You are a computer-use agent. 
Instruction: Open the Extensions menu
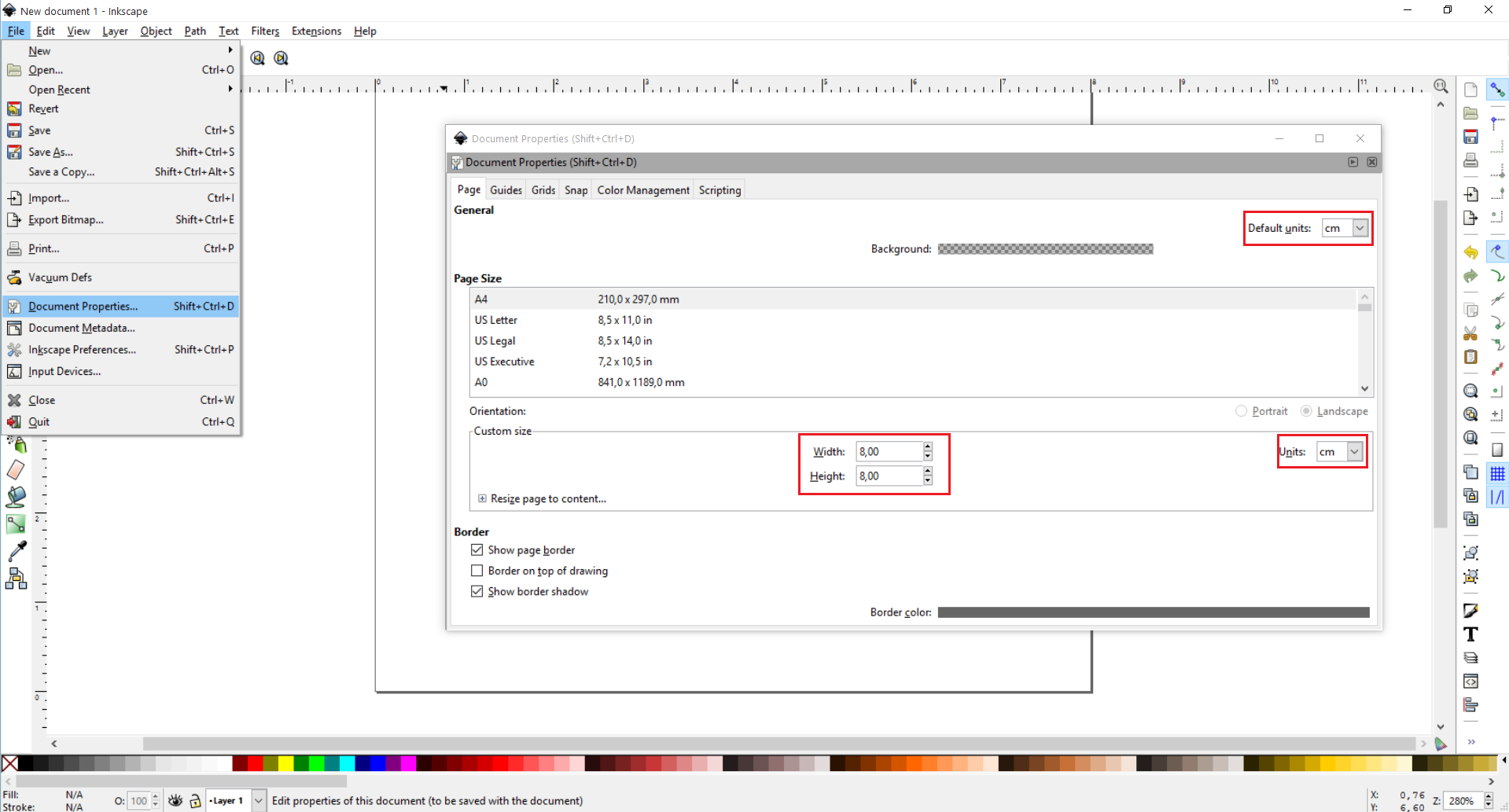(316, 31)
